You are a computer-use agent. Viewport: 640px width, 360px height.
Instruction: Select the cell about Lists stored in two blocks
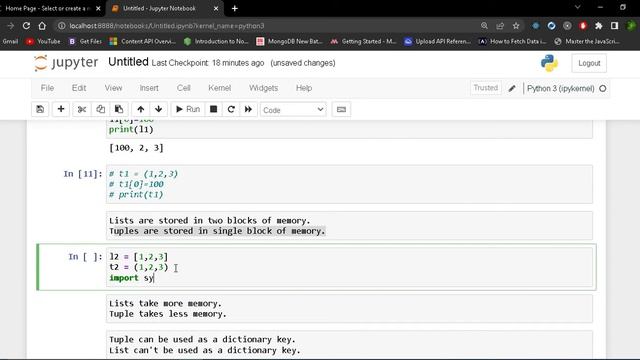(x=349, y=226)
